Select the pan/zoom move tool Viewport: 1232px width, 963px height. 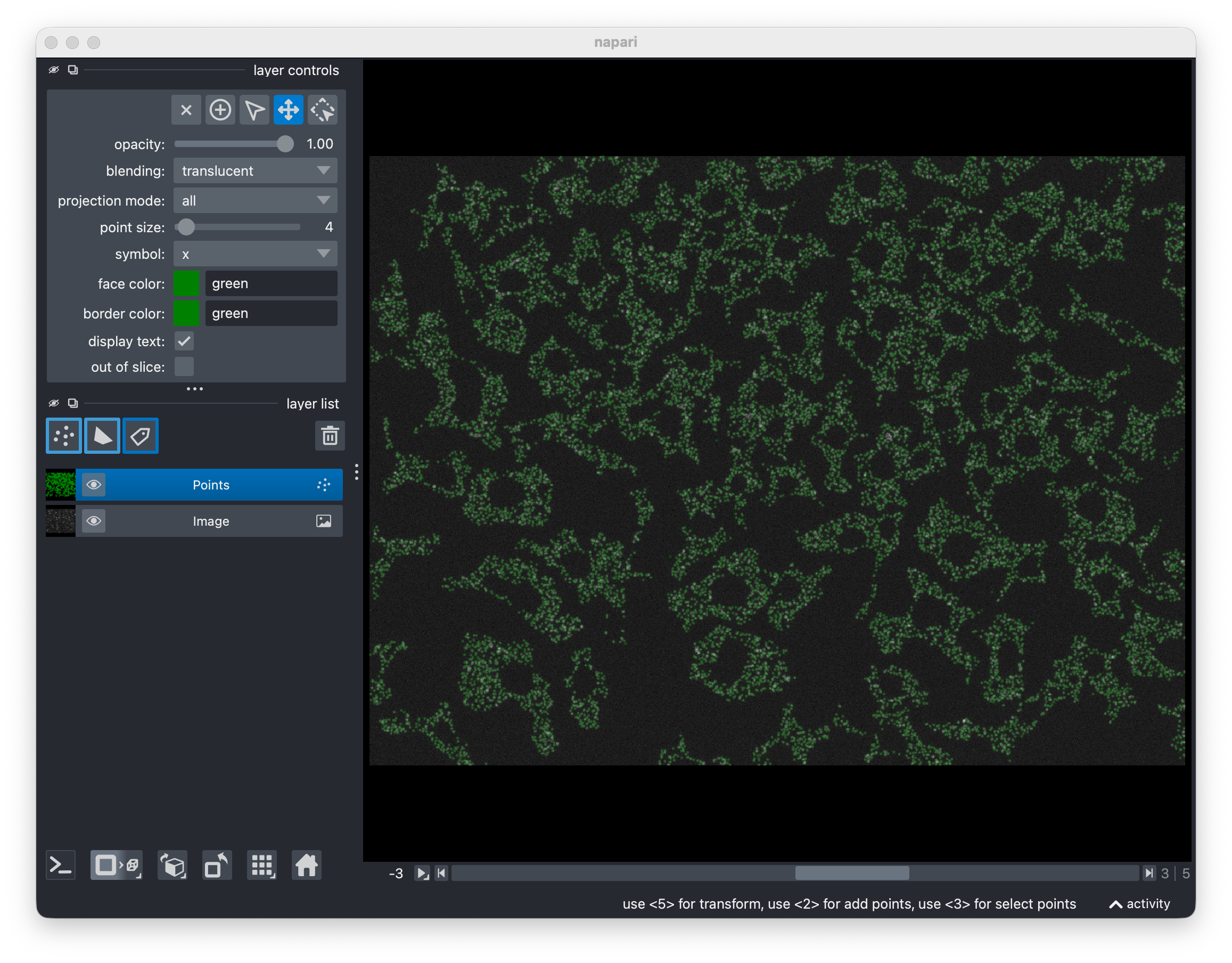[x=288, y=110]
